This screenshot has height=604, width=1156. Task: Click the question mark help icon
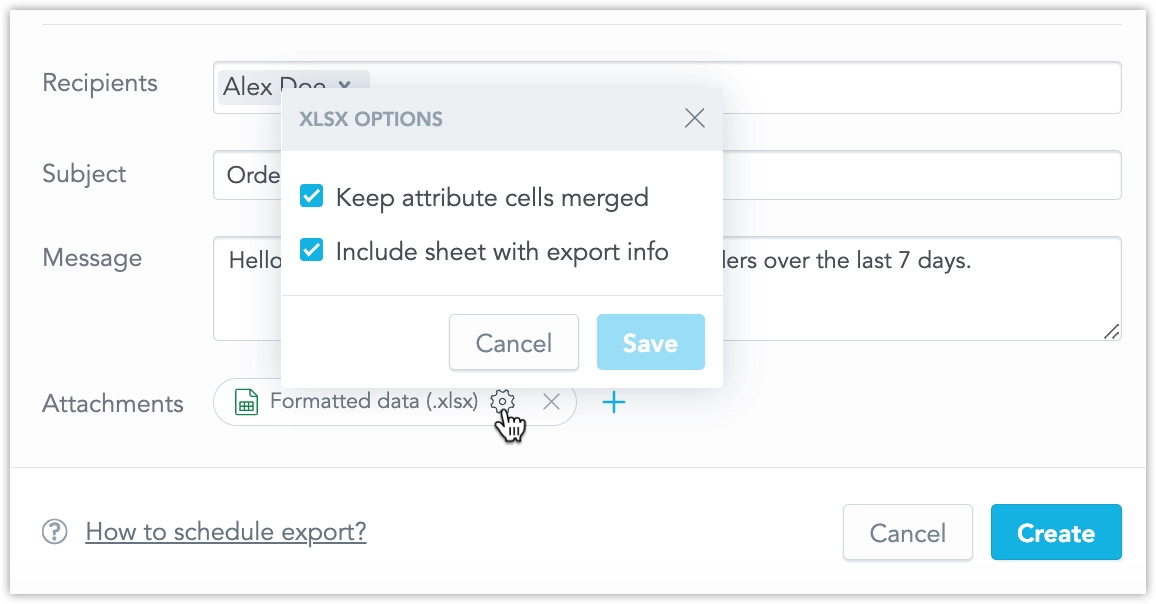click(x=52, y=531)
